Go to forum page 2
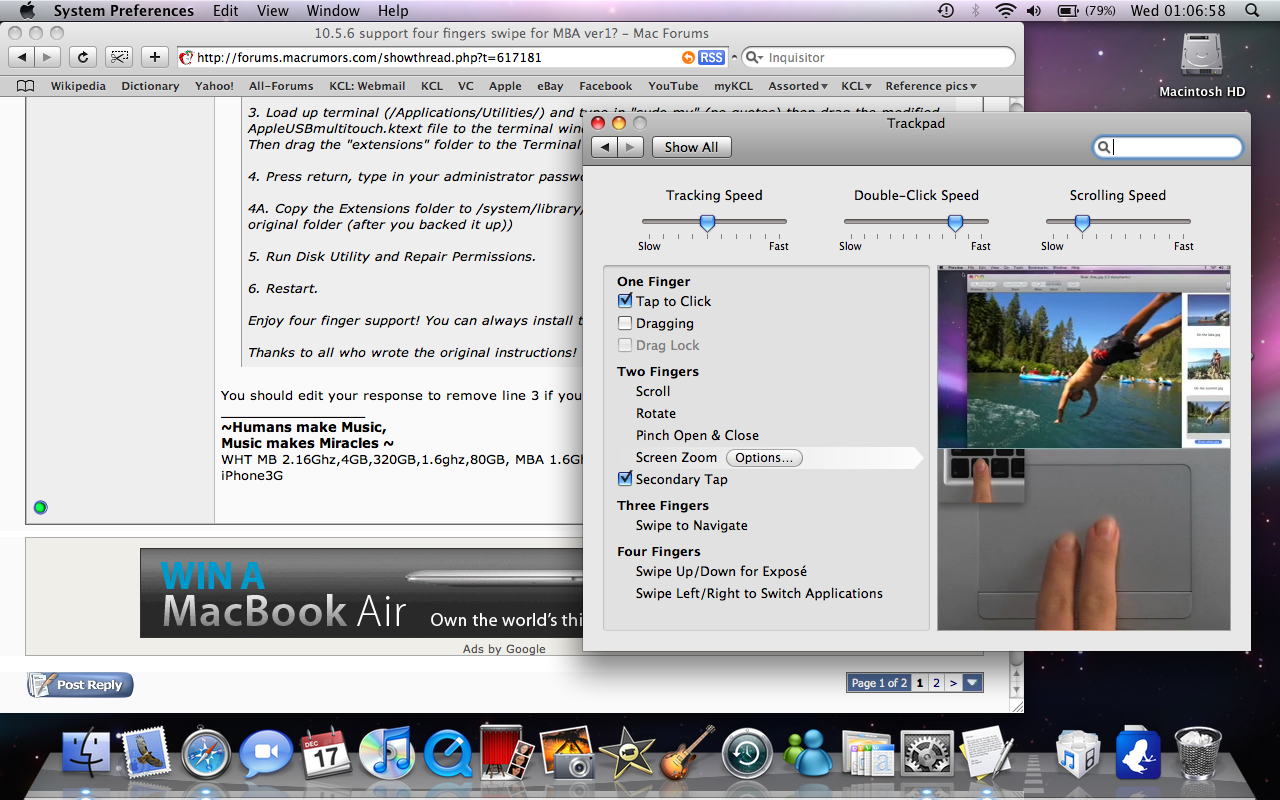Viewport: 1280px width, 800px height. click(x=936, y=683)
